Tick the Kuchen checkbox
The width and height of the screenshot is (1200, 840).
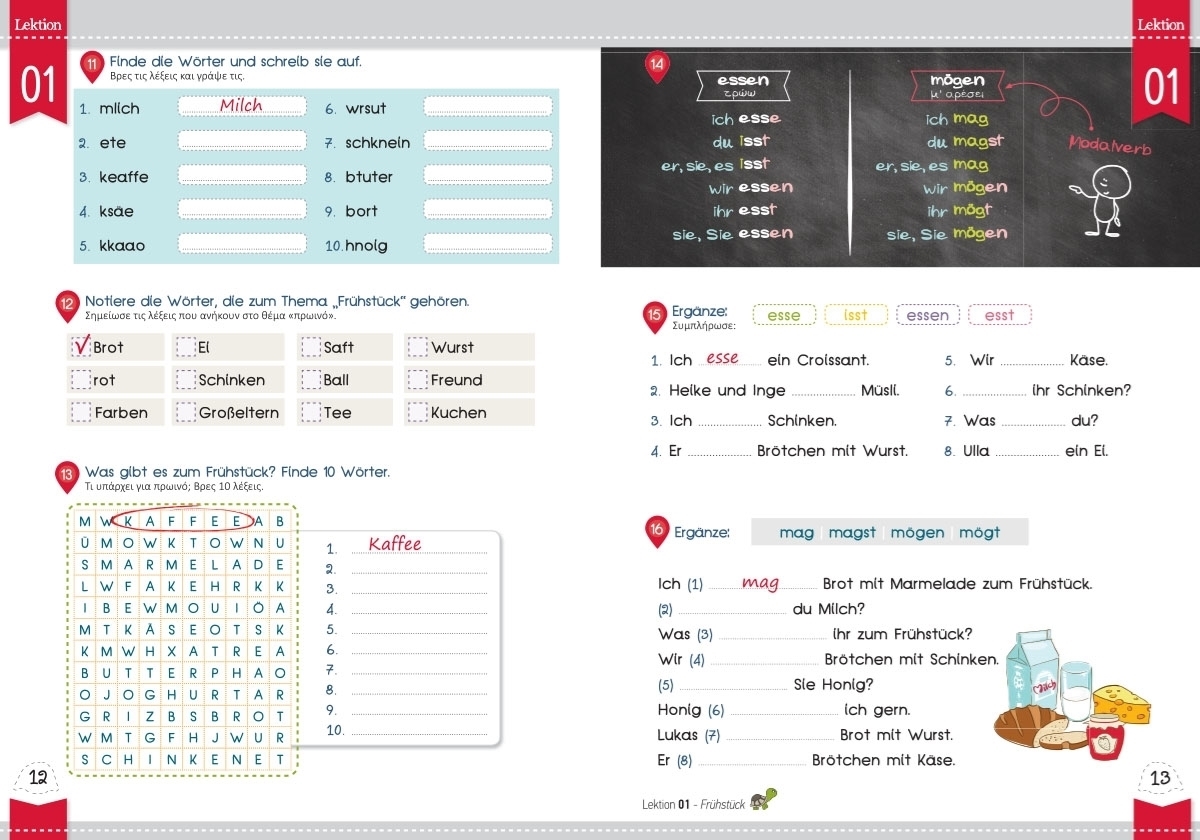pos(418,412)
